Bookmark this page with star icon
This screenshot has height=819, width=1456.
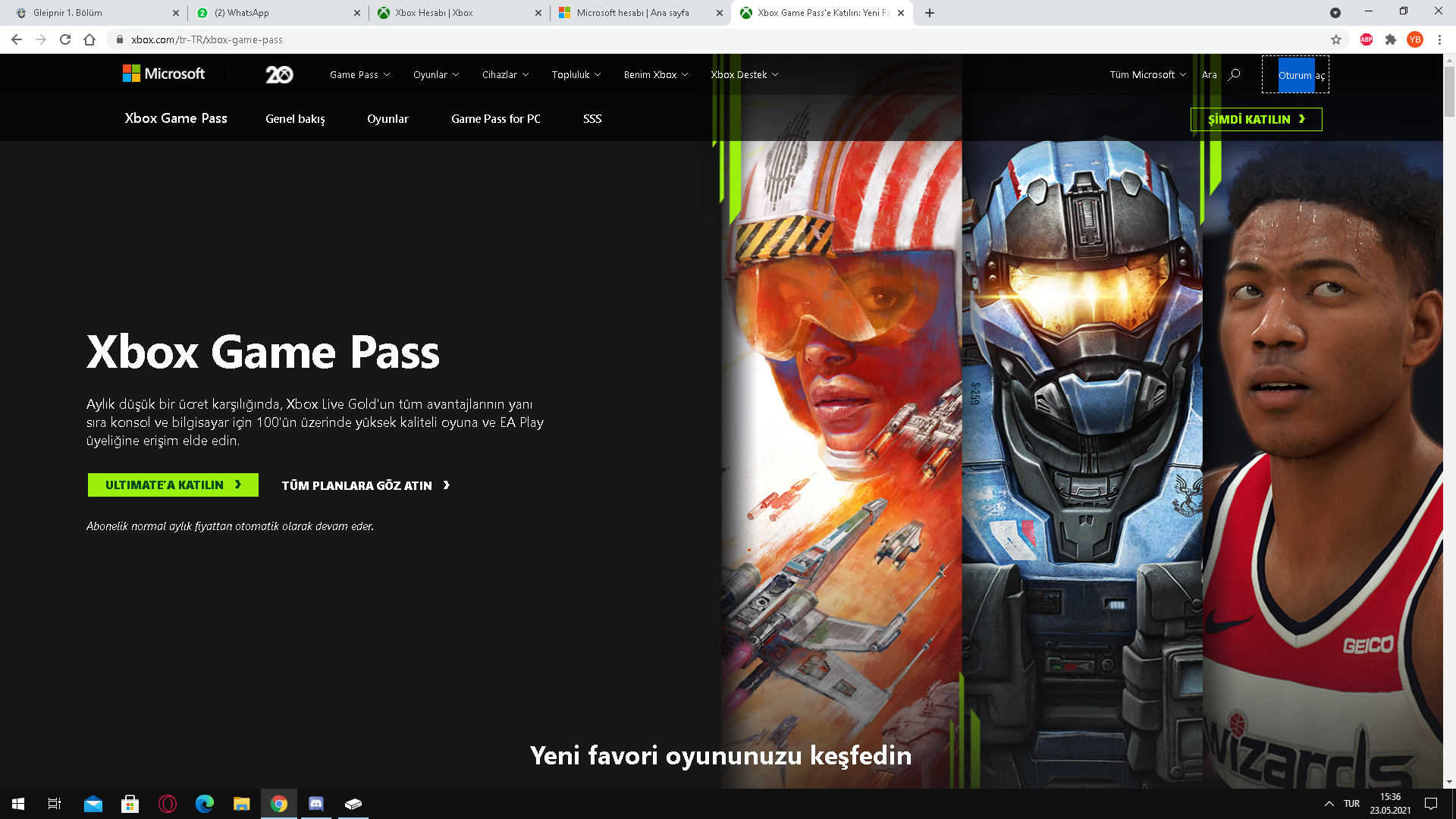point(1336,39)
